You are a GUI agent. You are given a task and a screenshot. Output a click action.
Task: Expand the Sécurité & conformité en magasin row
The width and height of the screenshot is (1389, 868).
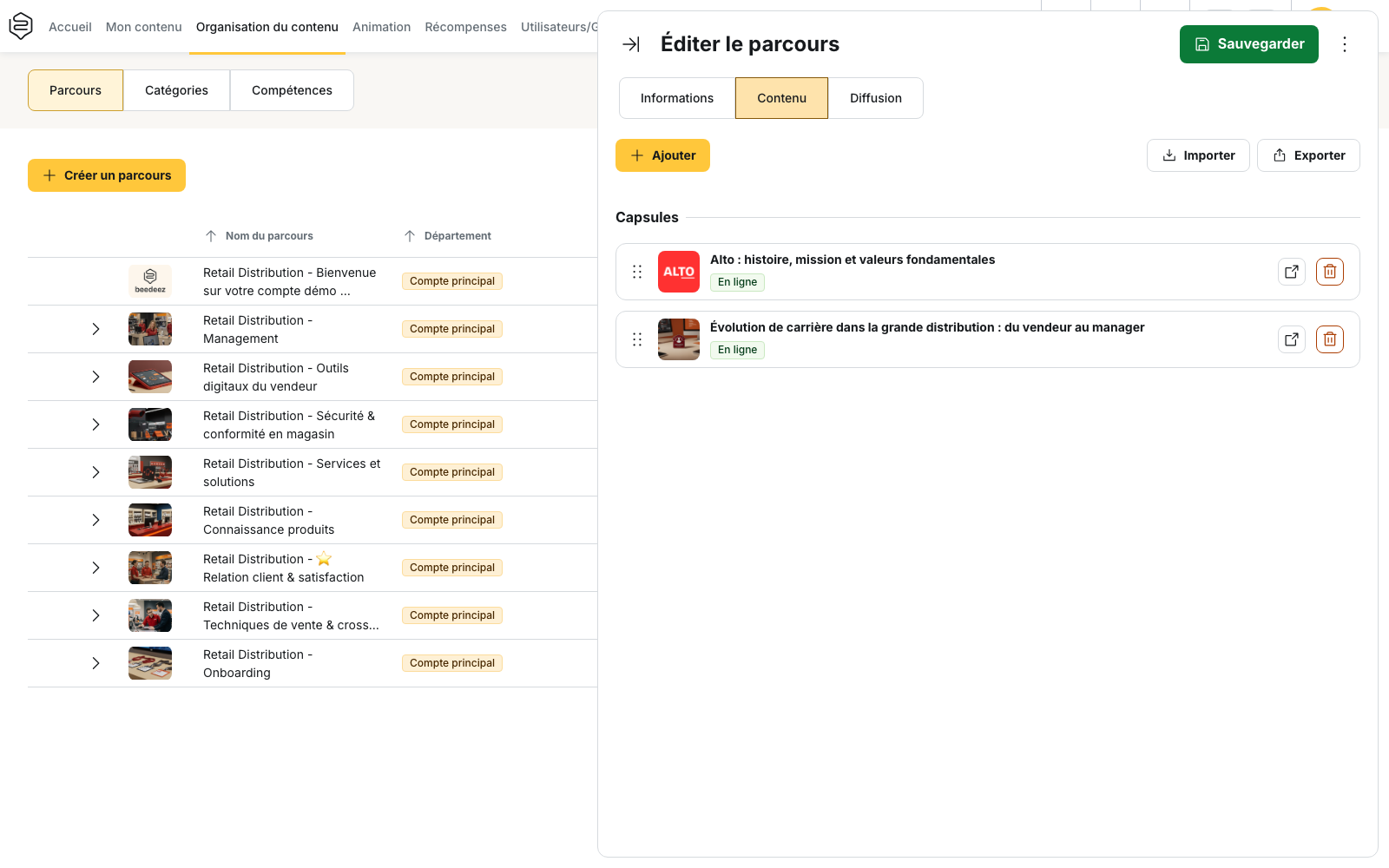tap(96, 424)
